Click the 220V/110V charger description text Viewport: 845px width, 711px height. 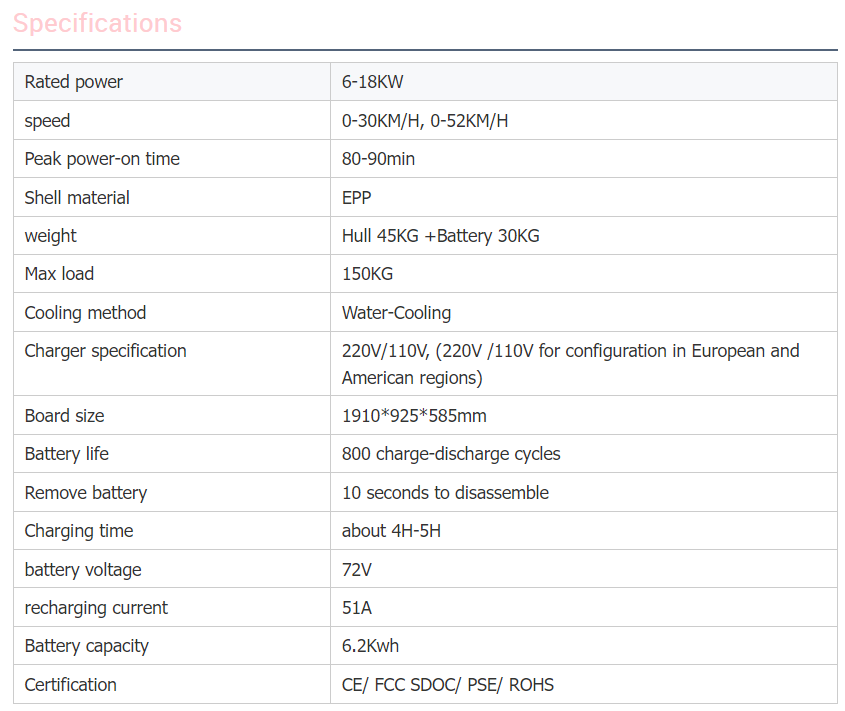point(570,364)
